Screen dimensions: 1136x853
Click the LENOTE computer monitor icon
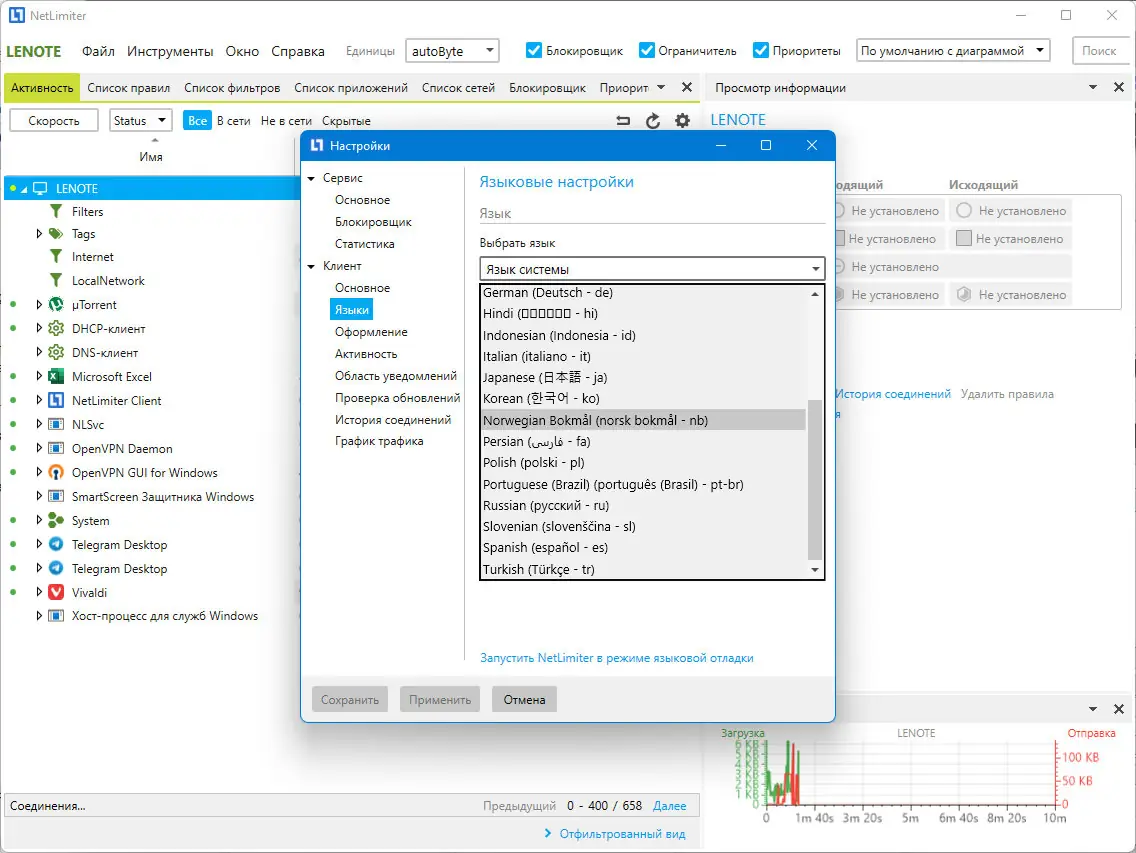point(40,188)
